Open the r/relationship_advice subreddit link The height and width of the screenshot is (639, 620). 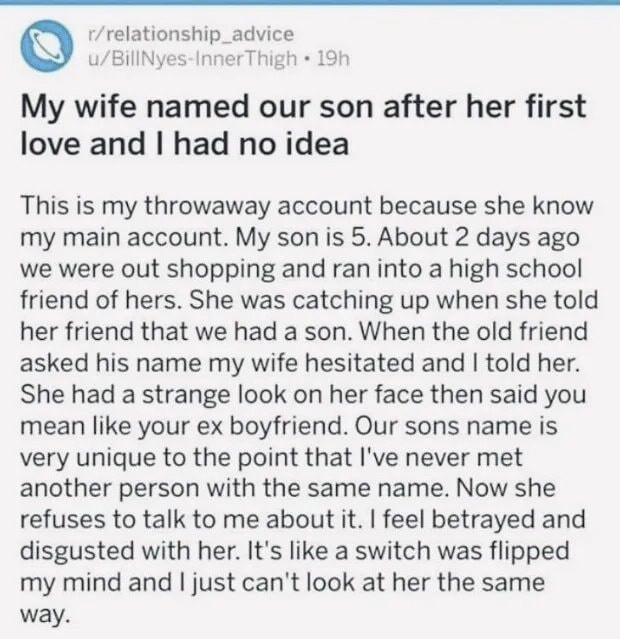[x=191, y=33]
